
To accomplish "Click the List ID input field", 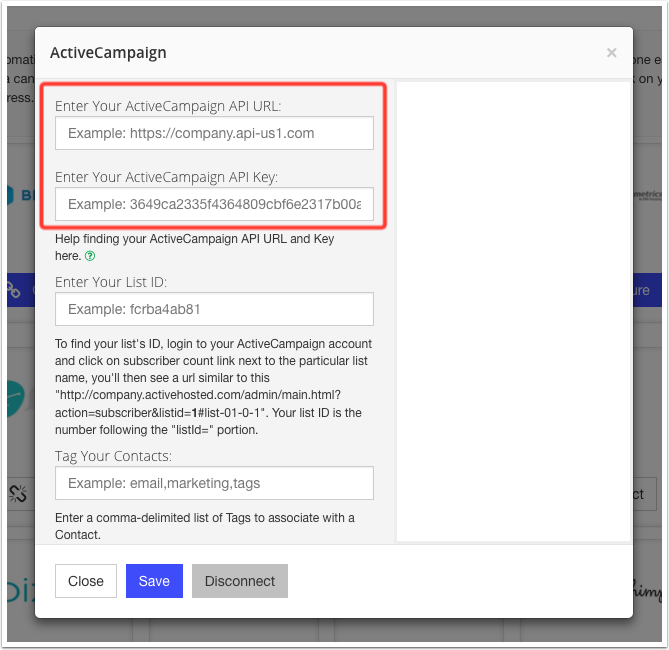I will (x=214, y=309).
